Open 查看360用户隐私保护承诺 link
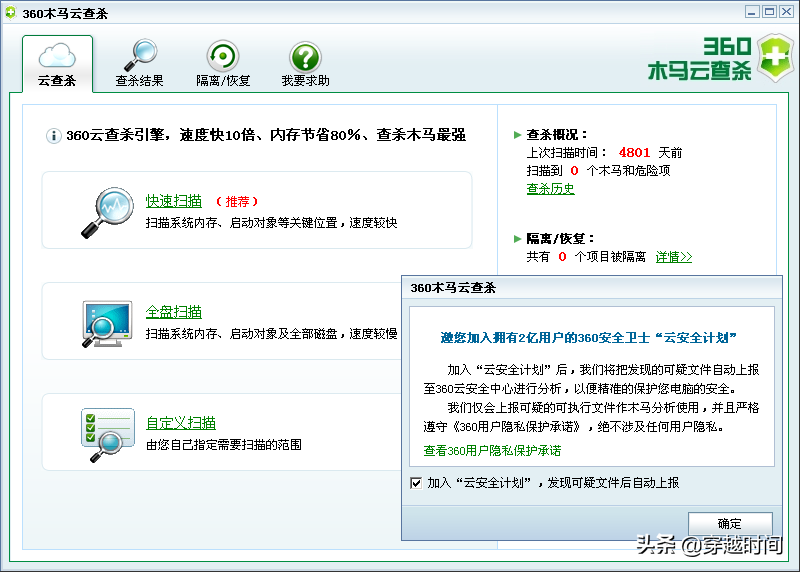The width and height of the screenshot is (800, 572). pyautogui.click(x=492, y=451)
